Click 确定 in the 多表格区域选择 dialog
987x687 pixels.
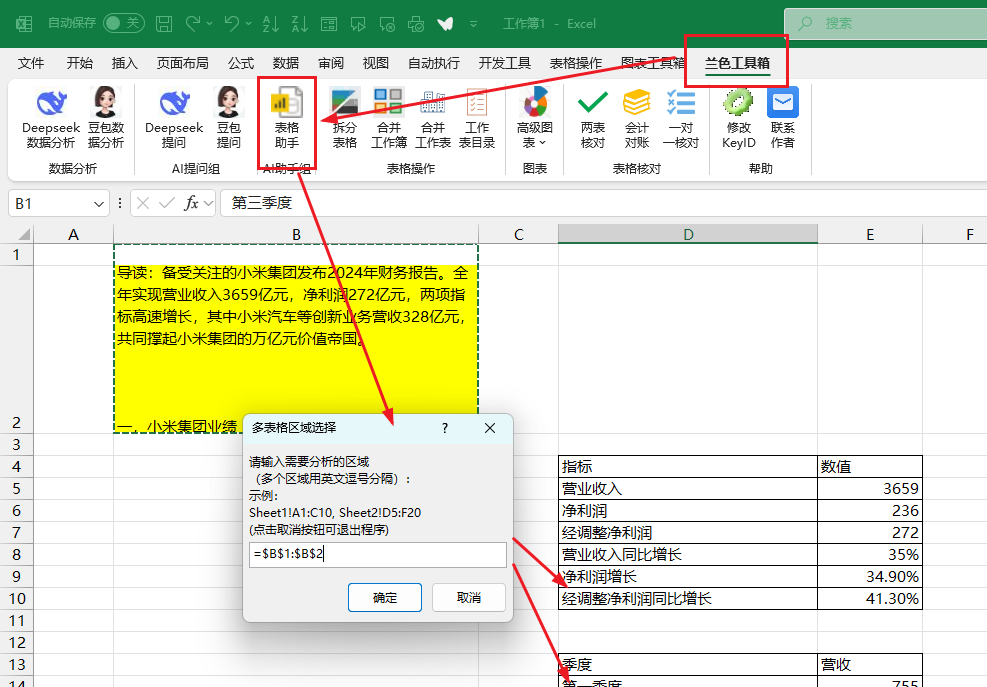(385, 597)
